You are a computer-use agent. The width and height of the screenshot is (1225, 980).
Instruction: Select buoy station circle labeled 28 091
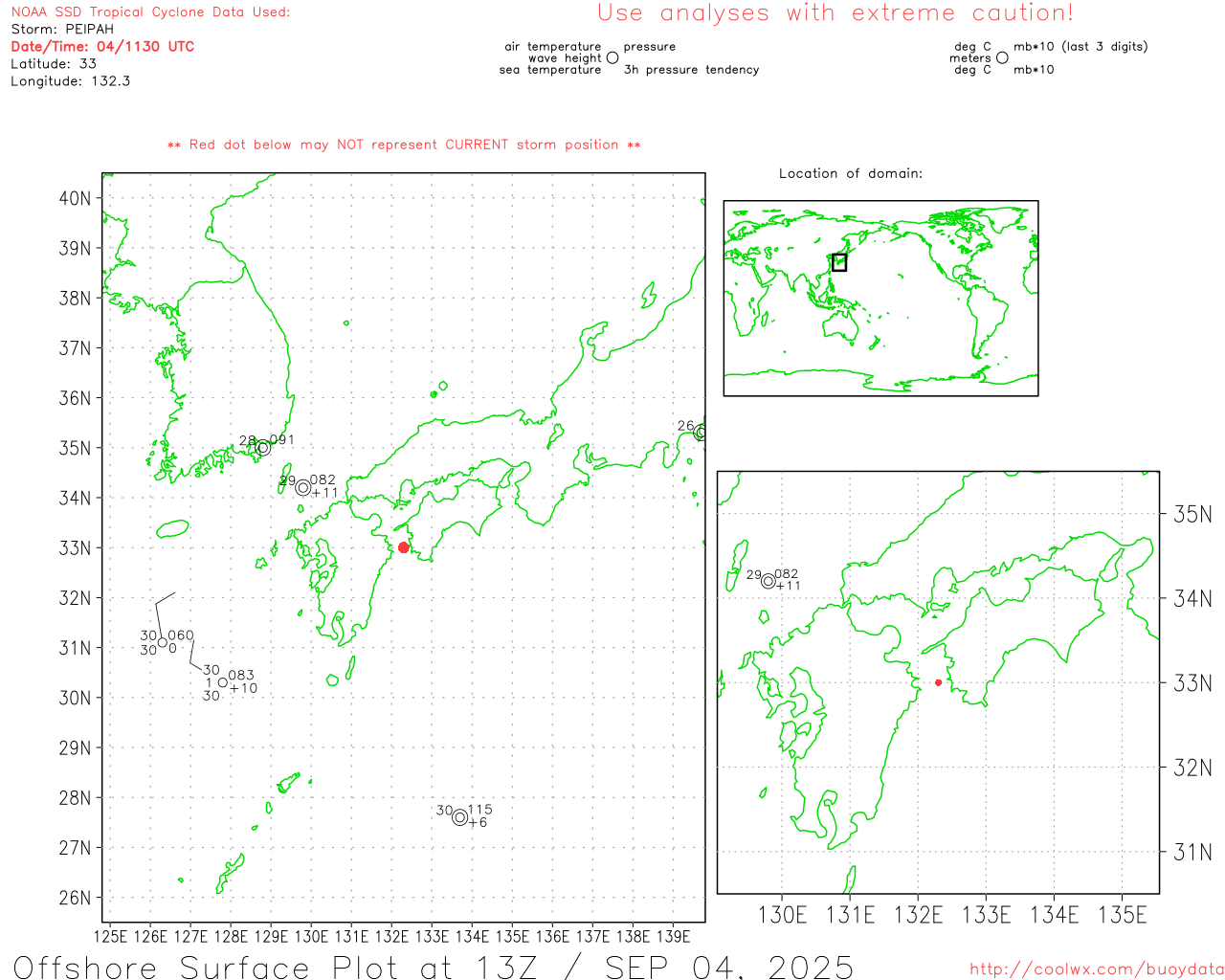[x=263, y=447]
